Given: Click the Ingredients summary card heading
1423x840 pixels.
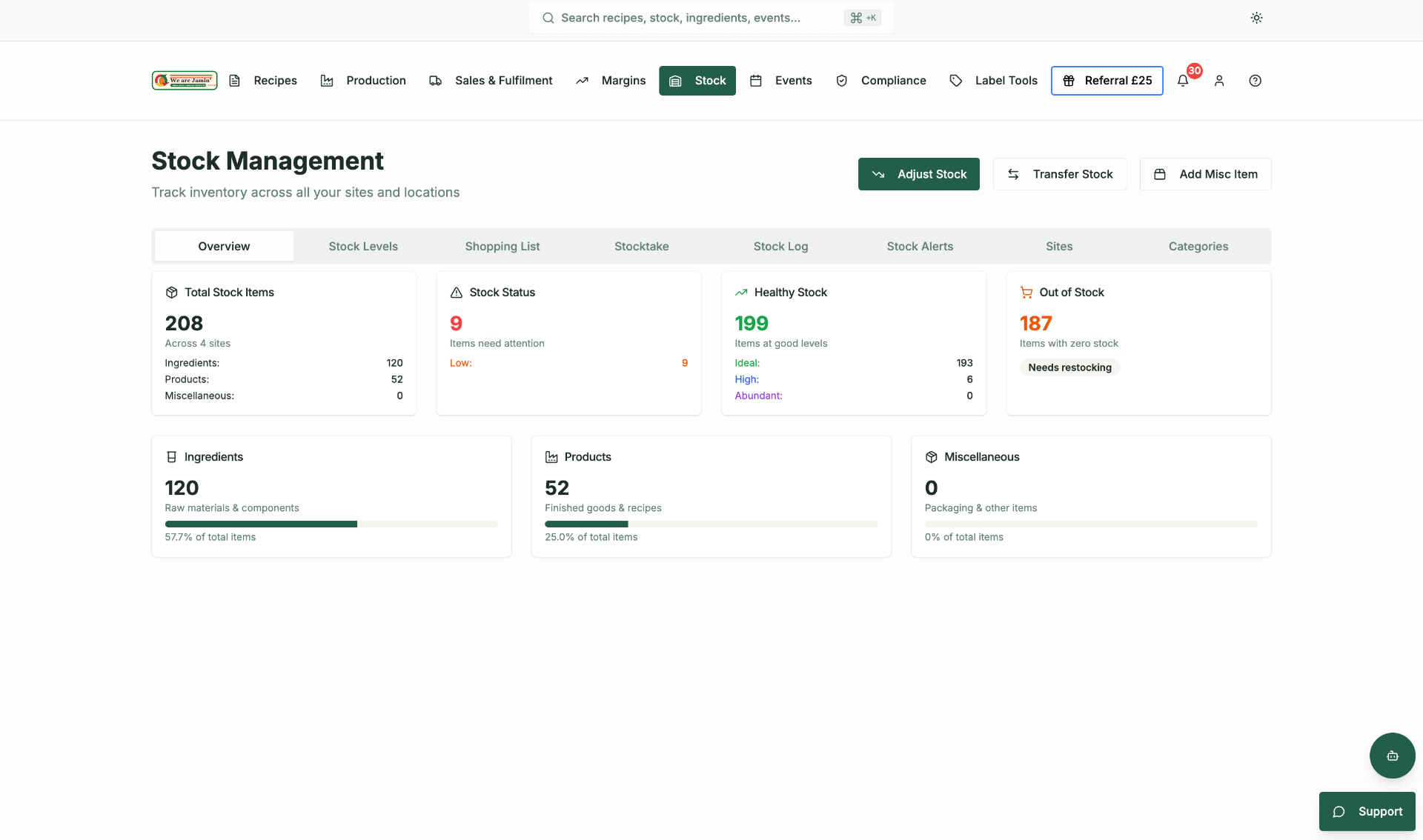Looking at the screenshot, I should pos(213,457).
